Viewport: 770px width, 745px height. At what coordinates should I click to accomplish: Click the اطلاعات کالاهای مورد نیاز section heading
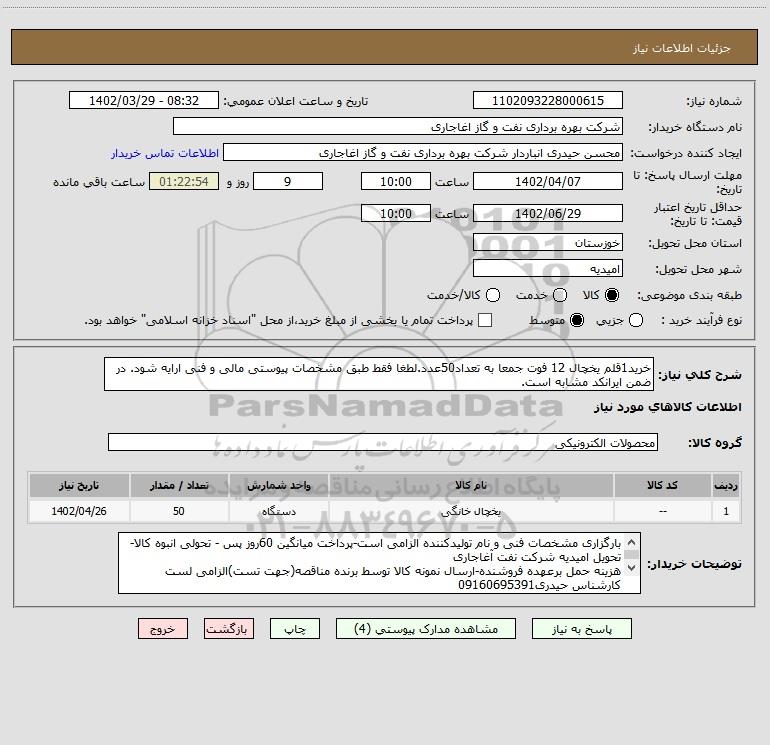coord(668,407)
